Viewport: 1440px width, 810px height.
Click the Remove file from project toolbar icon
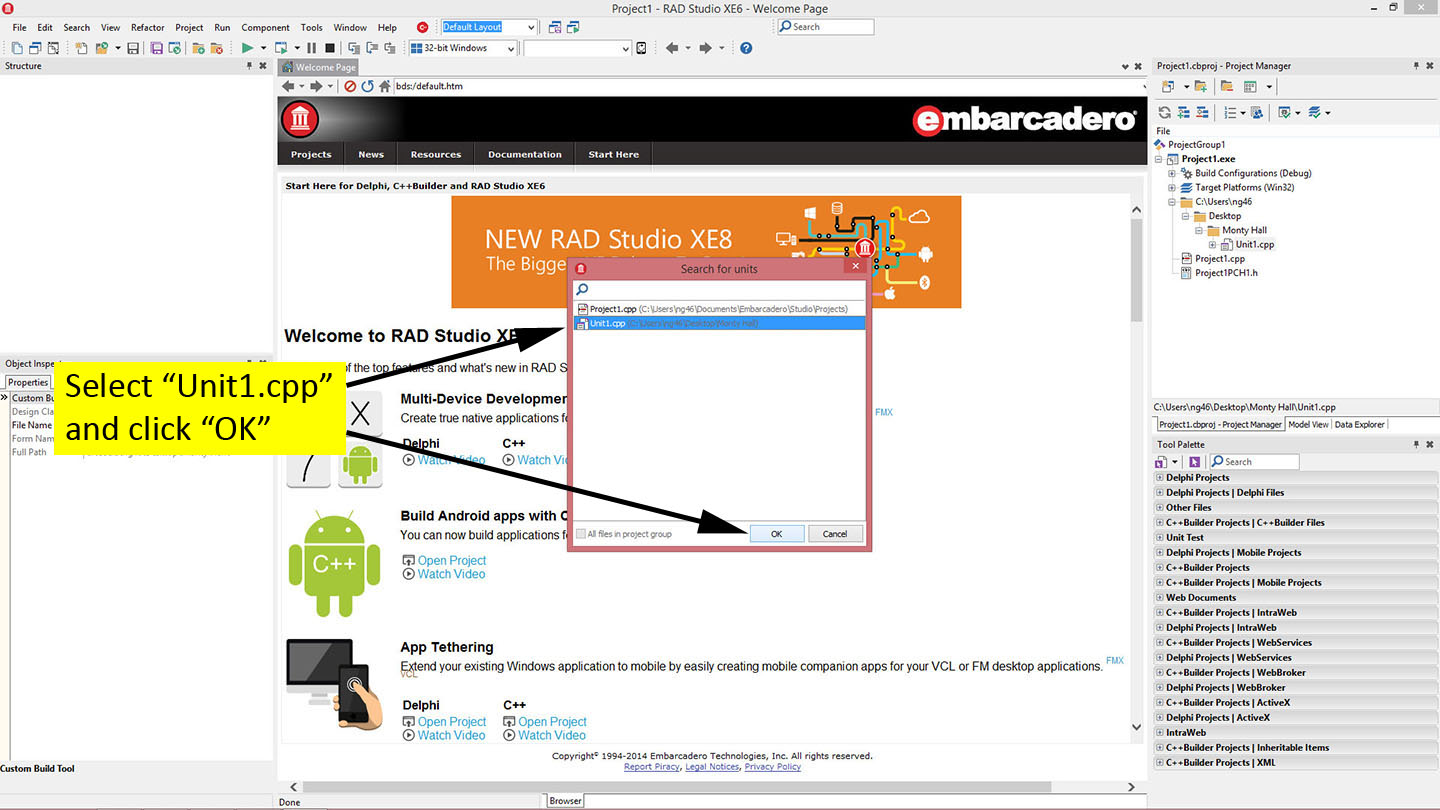click(216, 48)
